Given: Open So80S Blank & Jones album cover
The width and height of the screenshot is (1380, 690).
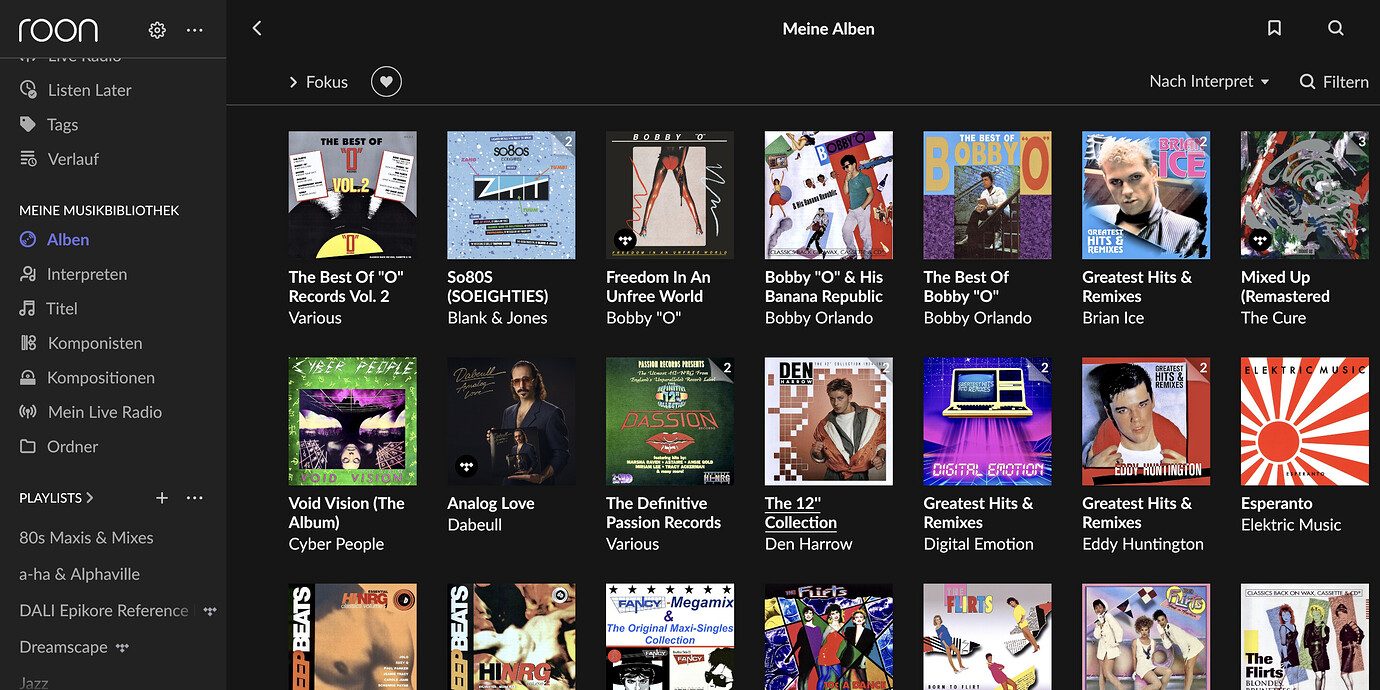Looking at the screenshot, I should (511, 196).
